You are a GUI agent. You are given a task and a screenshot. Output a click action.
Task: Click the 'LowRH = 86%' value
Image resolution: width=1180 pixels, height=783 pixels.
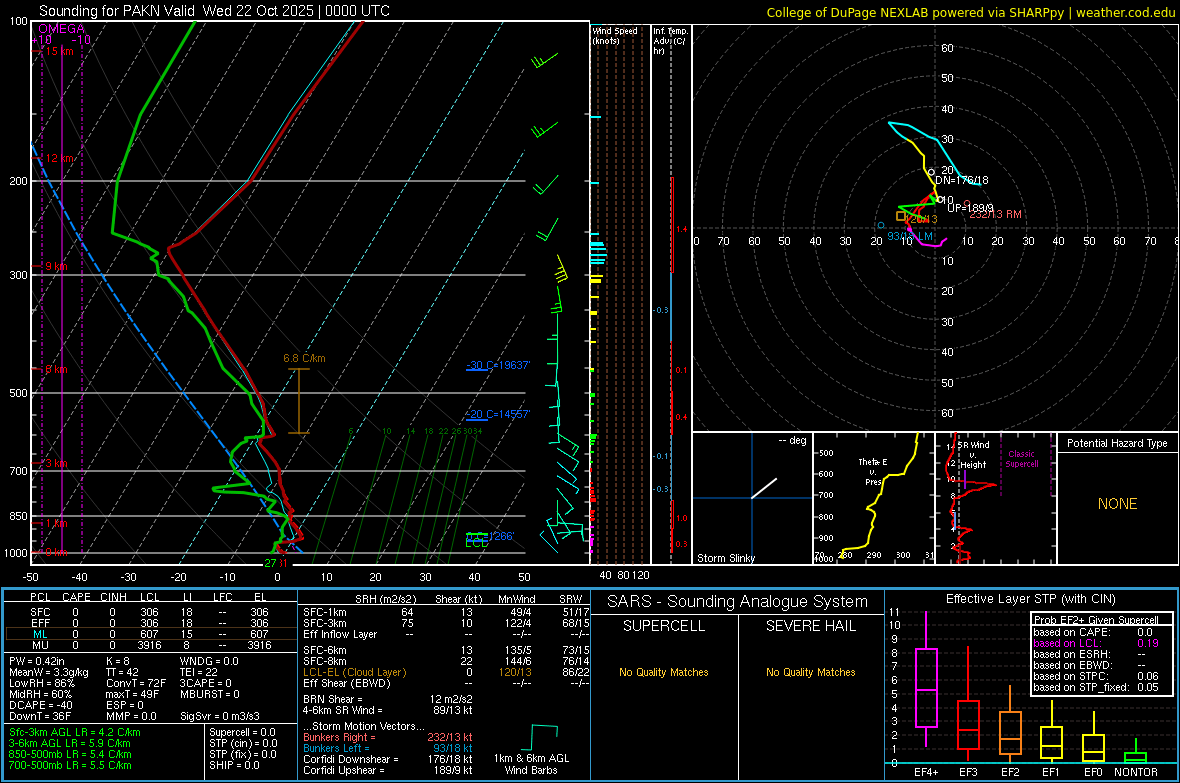click(x=41, y=684)
